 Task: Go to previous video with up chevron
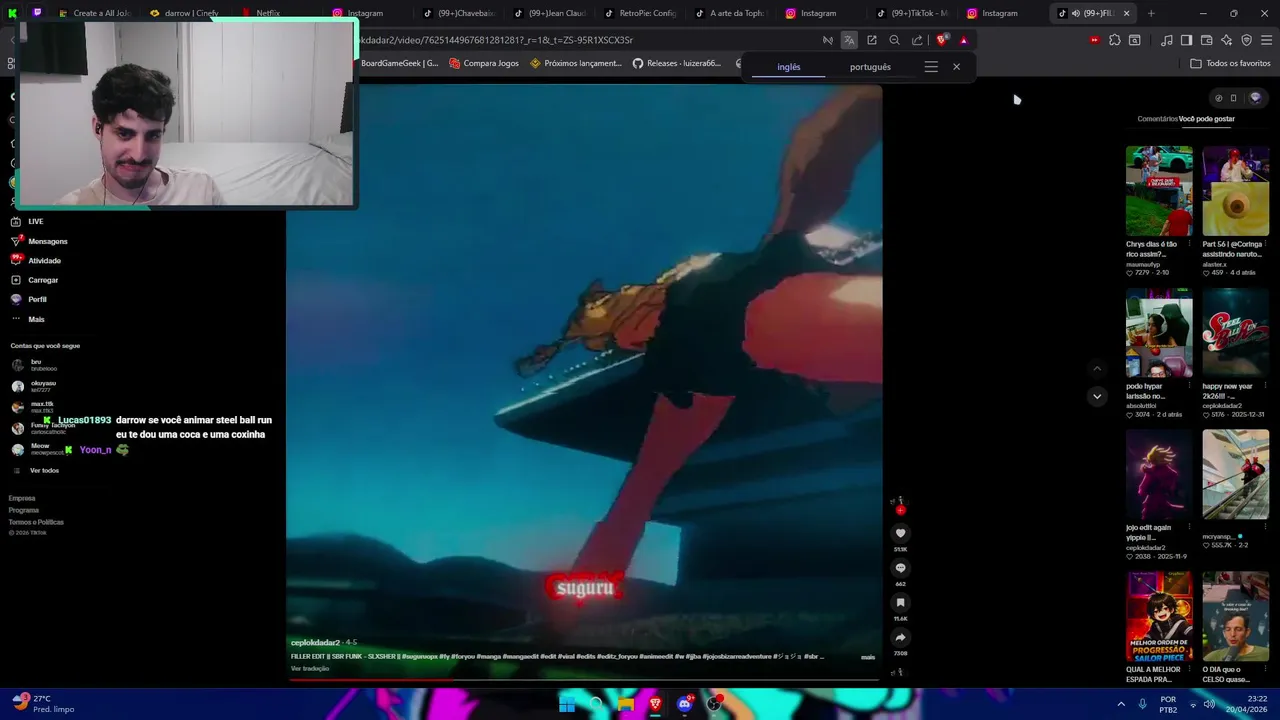point(1097,368)
